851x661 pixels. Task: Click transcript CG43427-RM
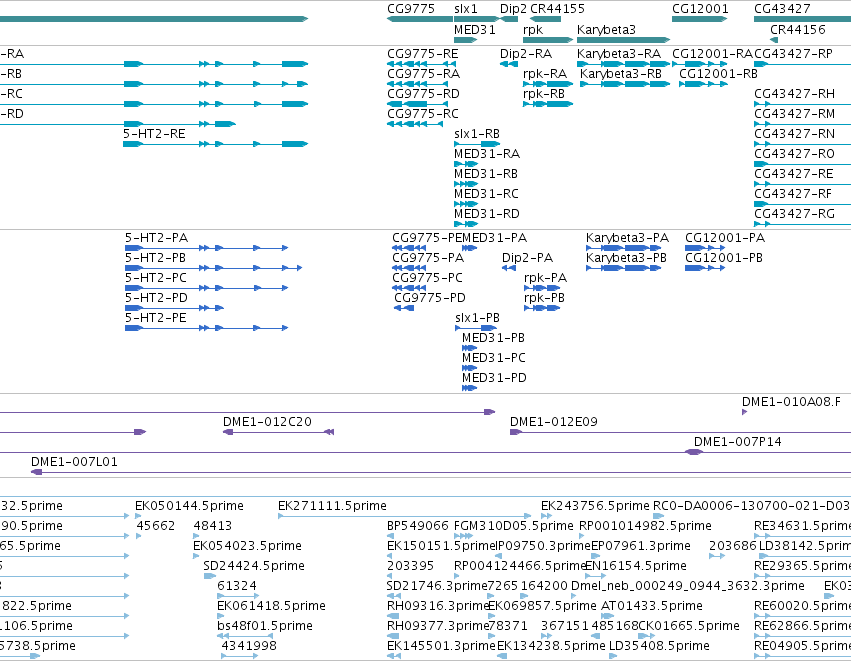pyautogui.click(x=802, y=124)
